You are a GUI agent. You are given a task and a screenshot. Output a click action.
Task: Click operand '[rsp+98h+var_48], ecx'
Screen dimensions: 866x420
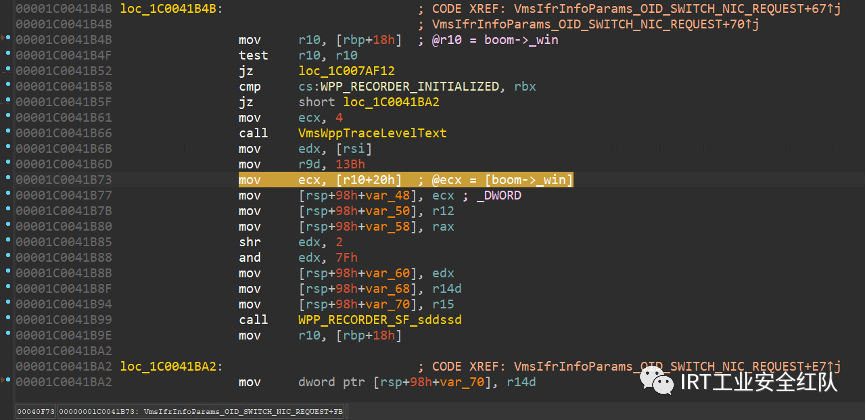(376, 196)
